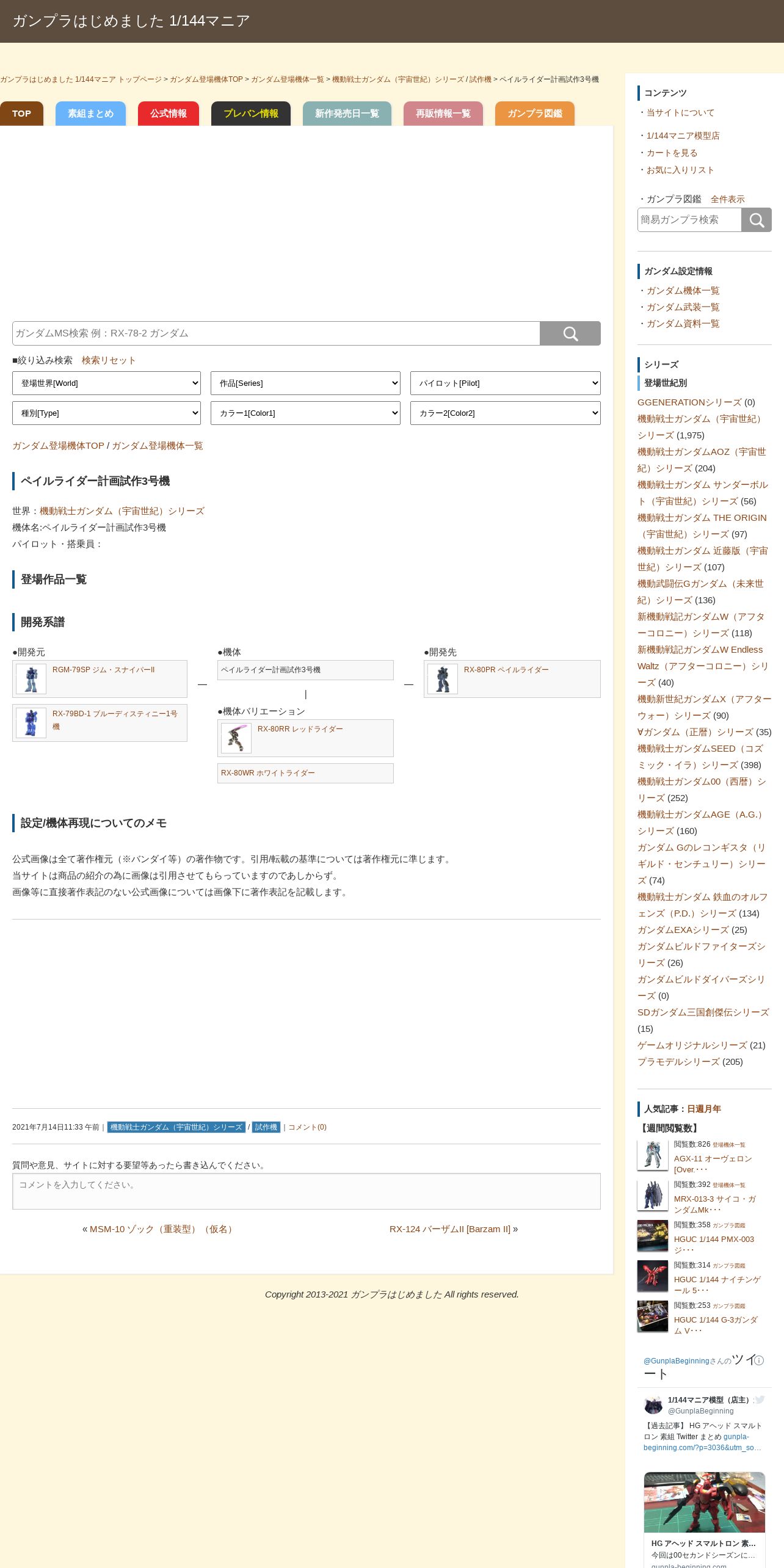Click the @GunplaBeginning Twitter handle link

pos(676,1361)
